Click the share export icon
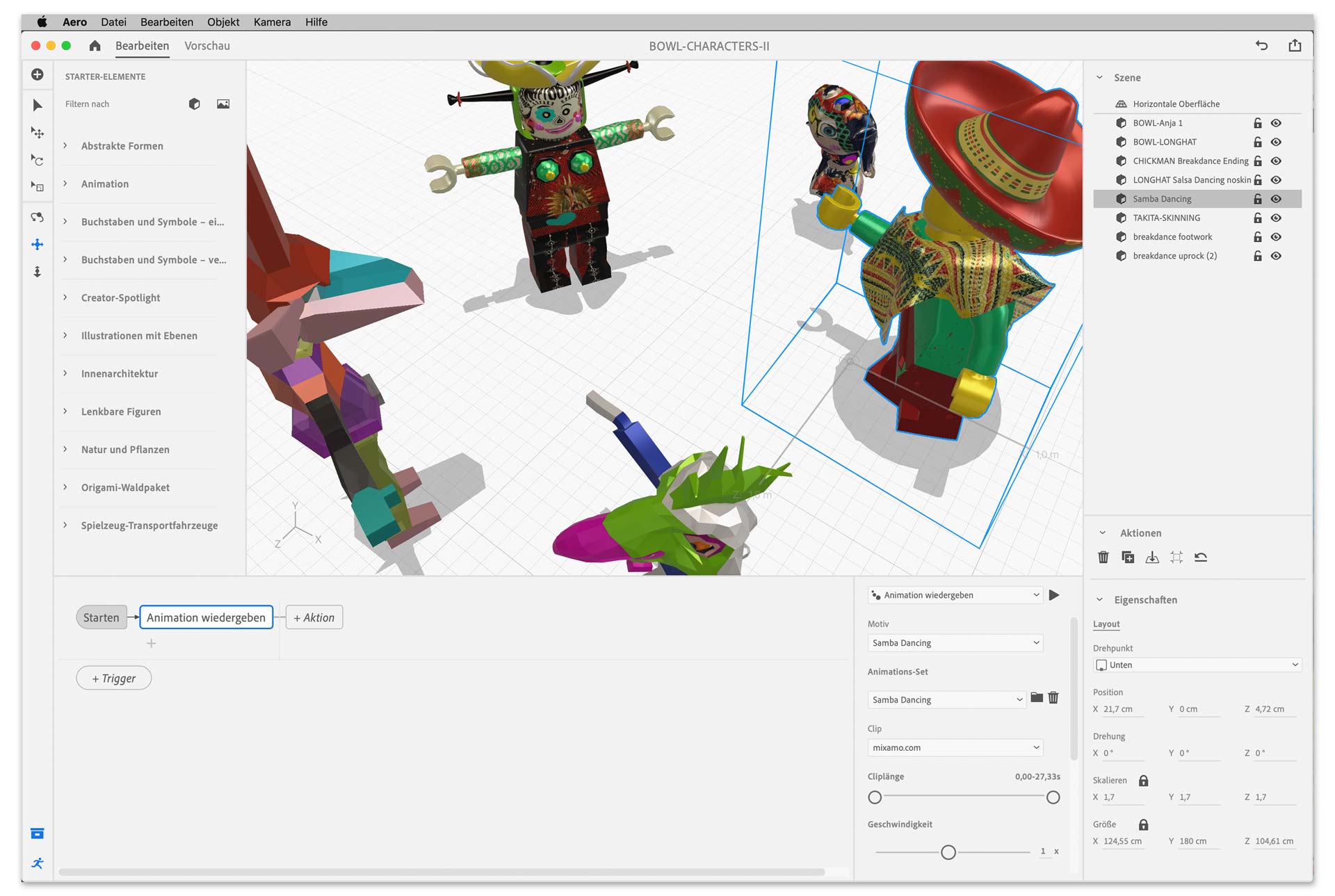The width and height of the screenshot is (1335, 896). tap(1295, 45)
